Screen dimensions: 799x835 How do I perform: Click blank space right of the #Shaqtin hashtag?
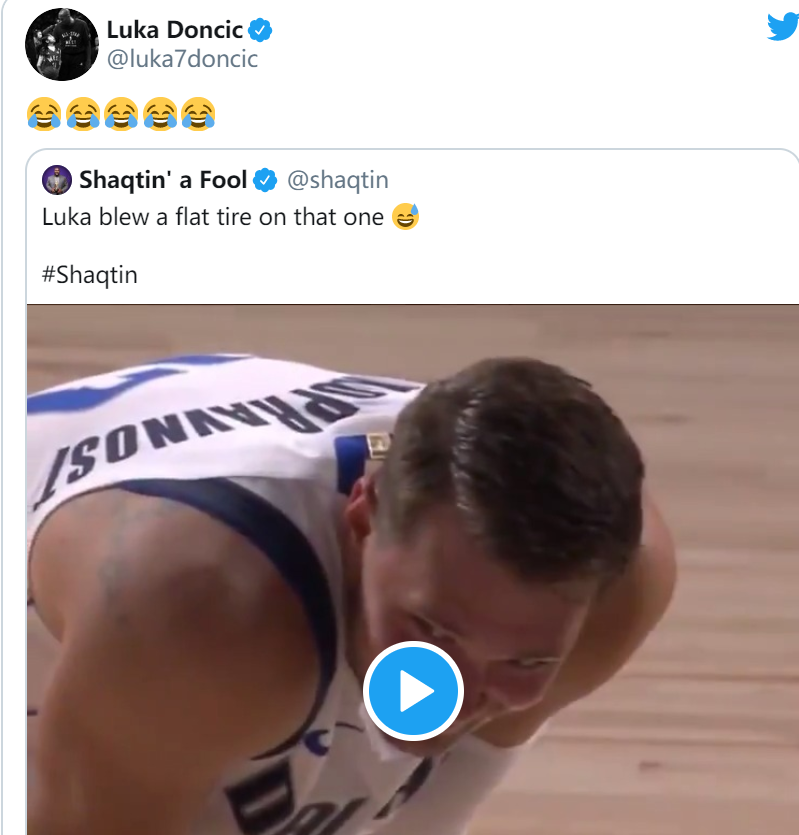click(x=450, y=275)
